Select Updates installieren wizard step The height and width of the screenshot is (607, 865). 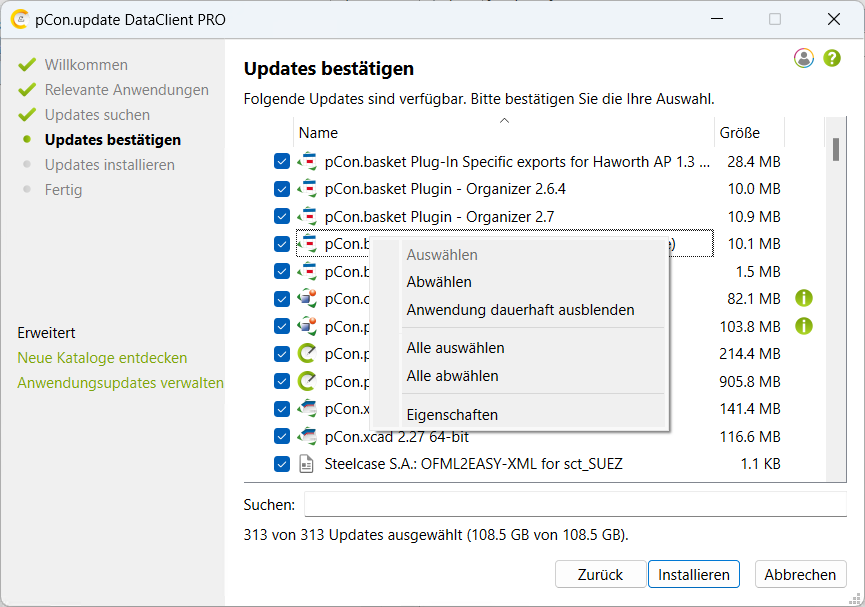(x=110, y=165)
